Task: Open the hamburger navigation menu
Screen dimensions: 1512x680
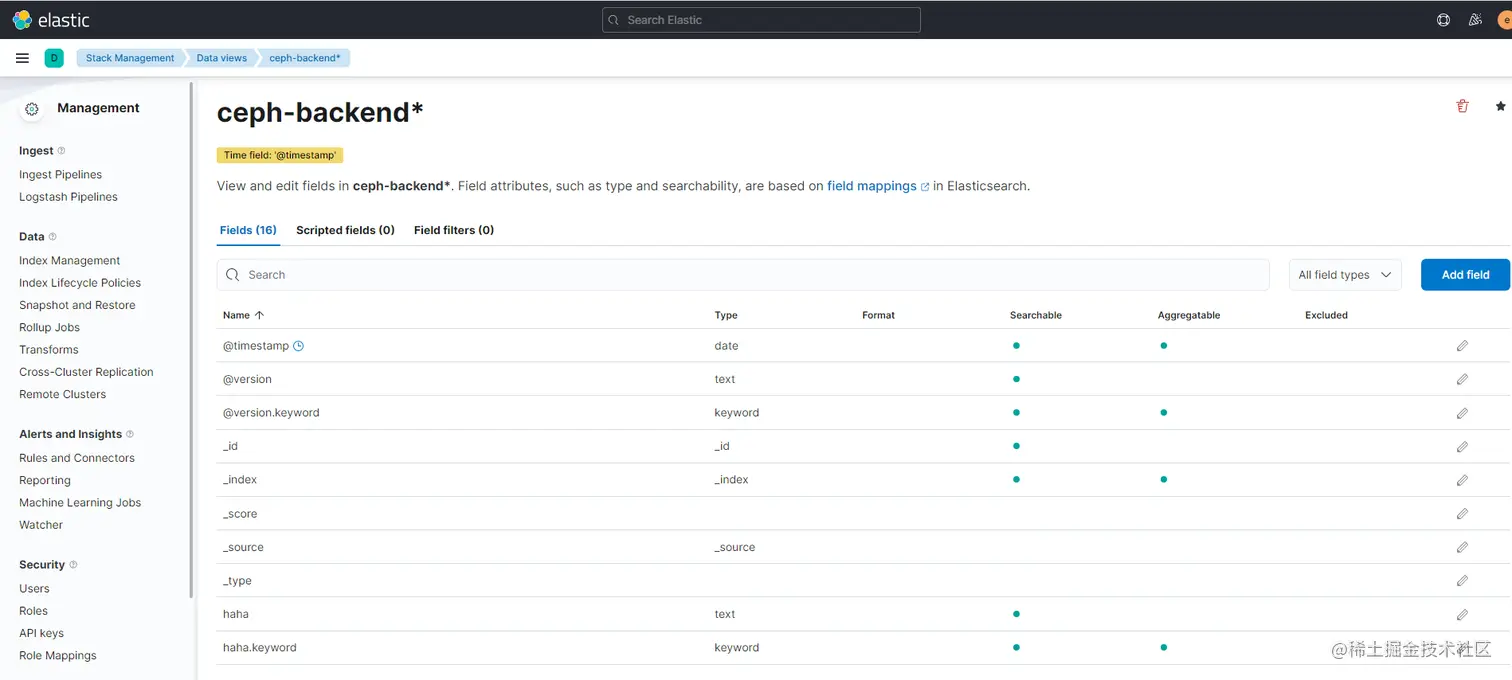Action: [22, 58]
